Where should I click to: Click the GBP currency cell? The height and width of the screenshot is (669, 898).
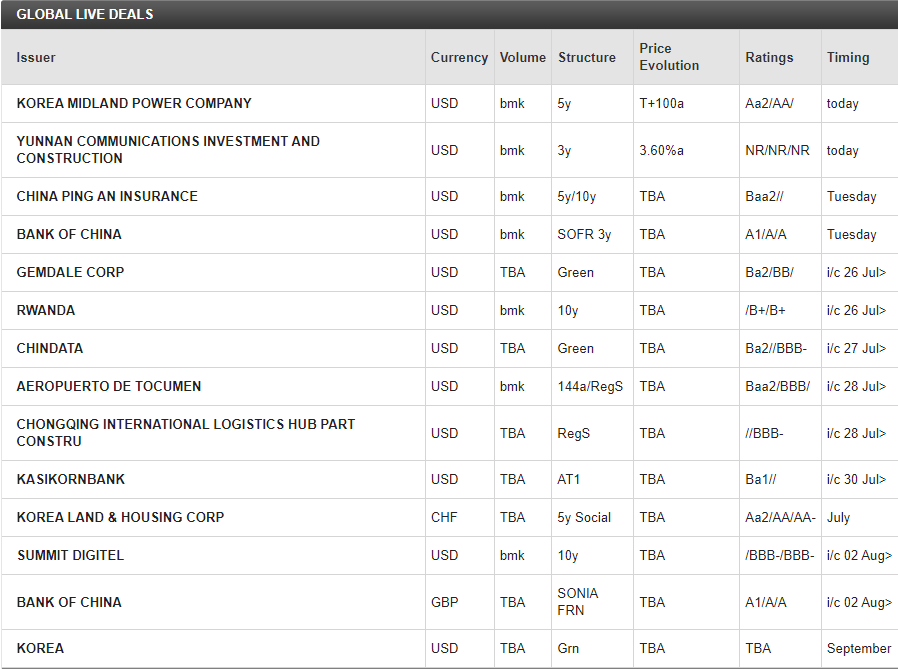444,602
